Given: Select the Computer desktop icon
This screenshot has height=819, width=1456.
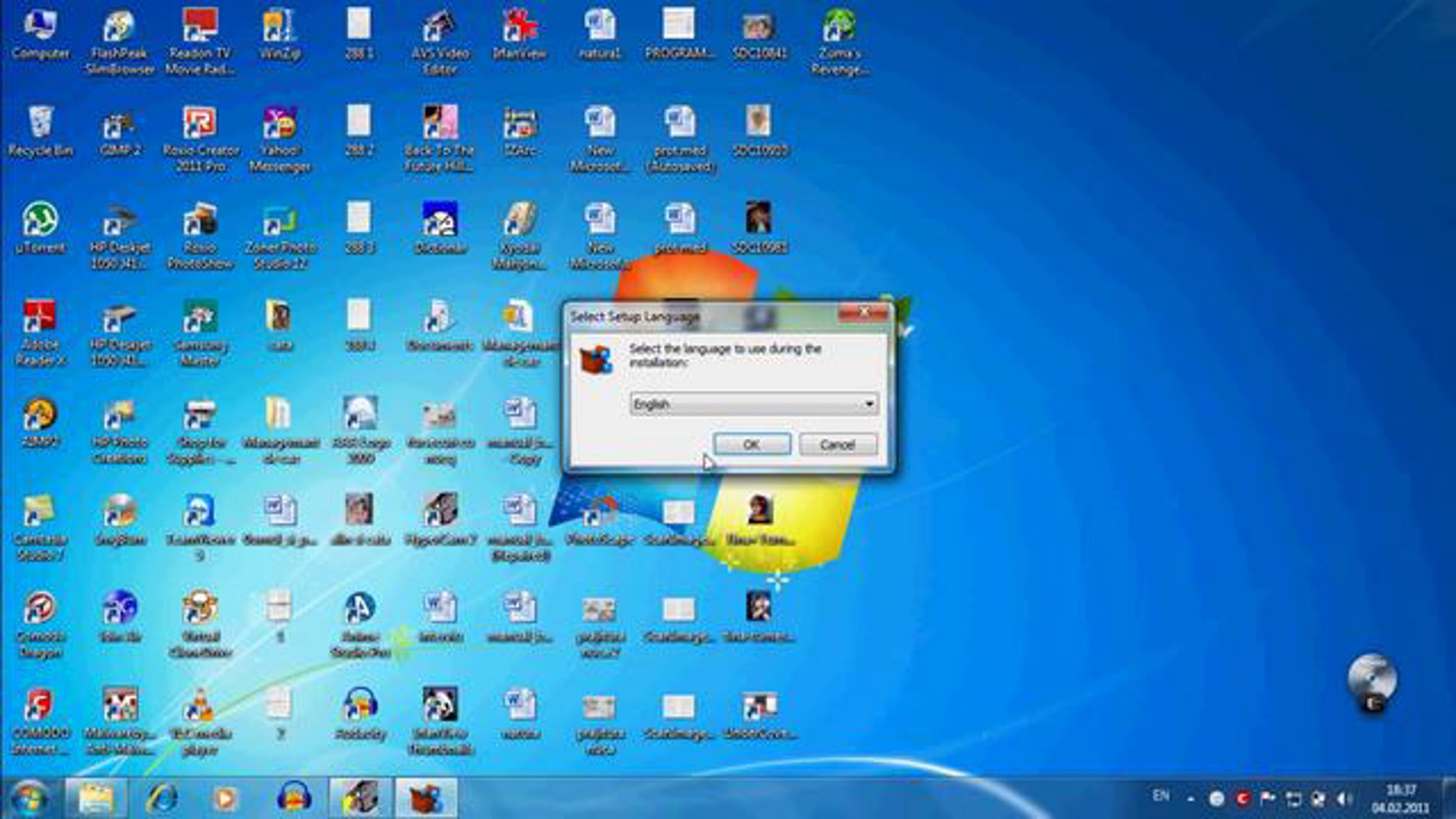Looking at the screenshot, I should [x=40, y=27].
